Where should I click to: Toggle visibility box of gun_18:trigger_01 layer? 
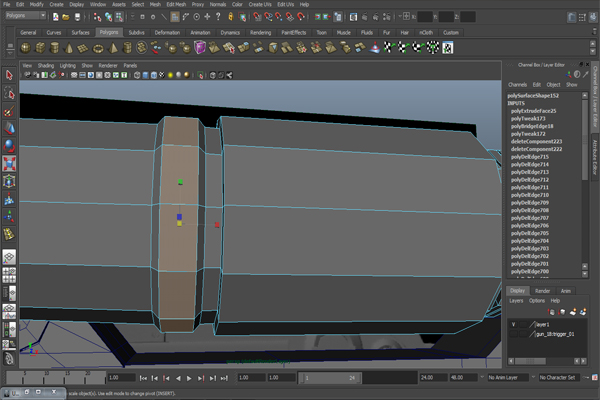[x=514, y=334]
